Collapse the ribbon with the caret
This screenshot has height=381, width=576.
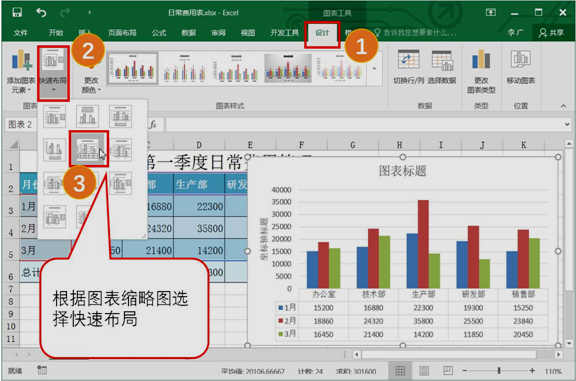coord(563,106)
